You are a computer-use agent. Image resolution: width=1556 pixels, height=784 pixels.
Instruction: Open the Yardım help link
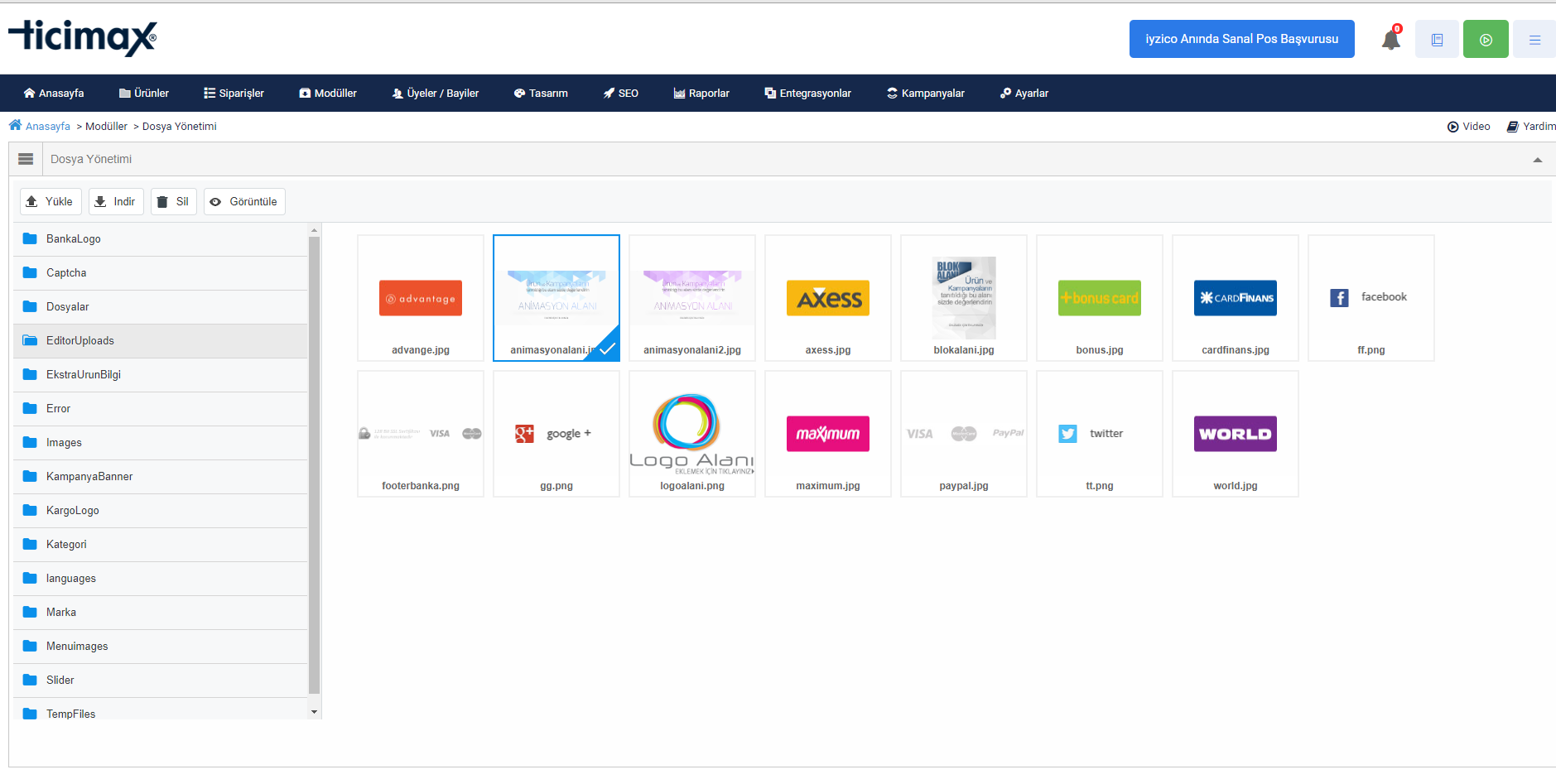point(1531,126)
